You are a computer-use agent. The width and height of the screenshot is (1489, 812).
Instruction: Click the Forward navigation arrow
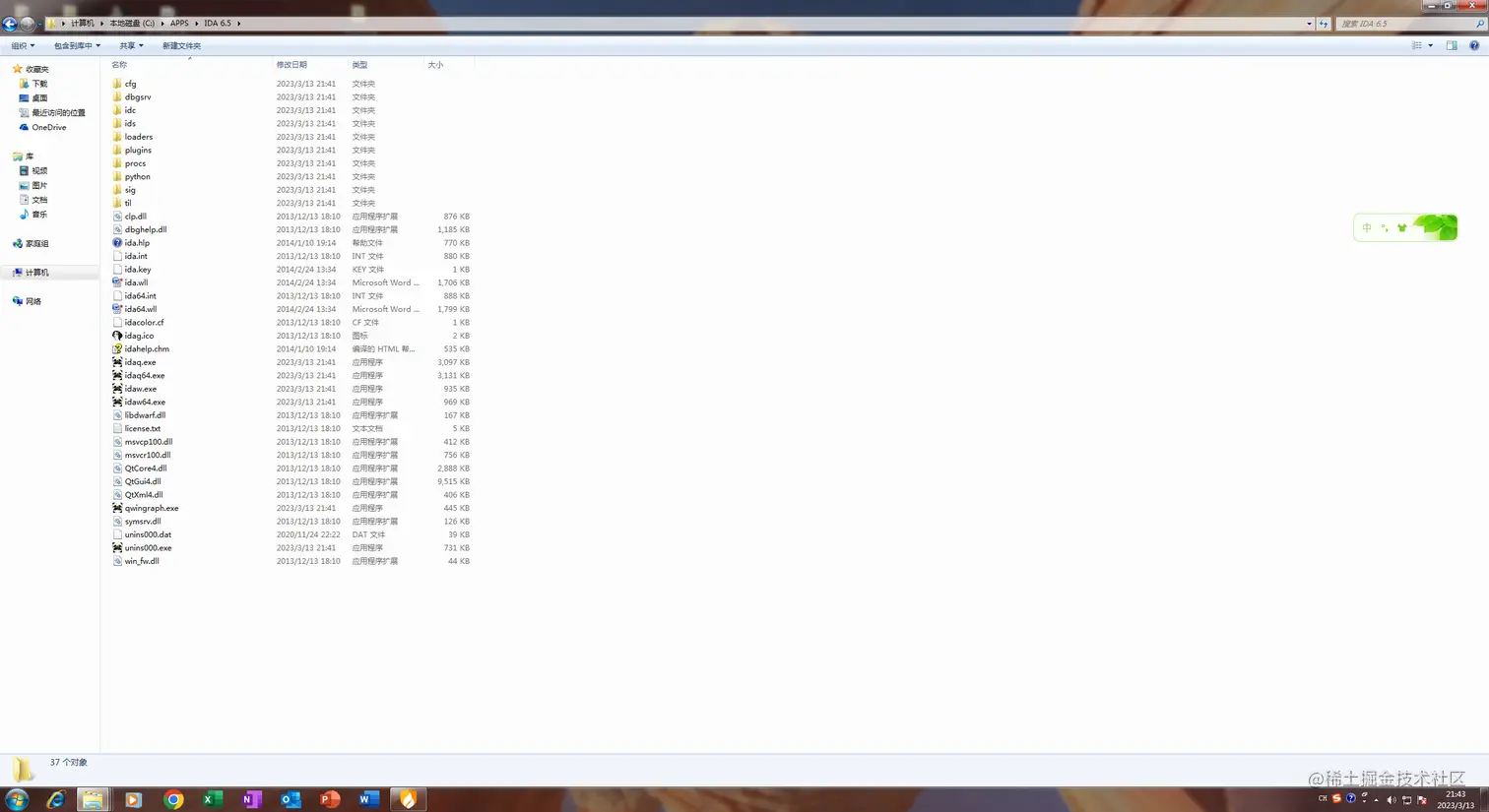[27, 24]
